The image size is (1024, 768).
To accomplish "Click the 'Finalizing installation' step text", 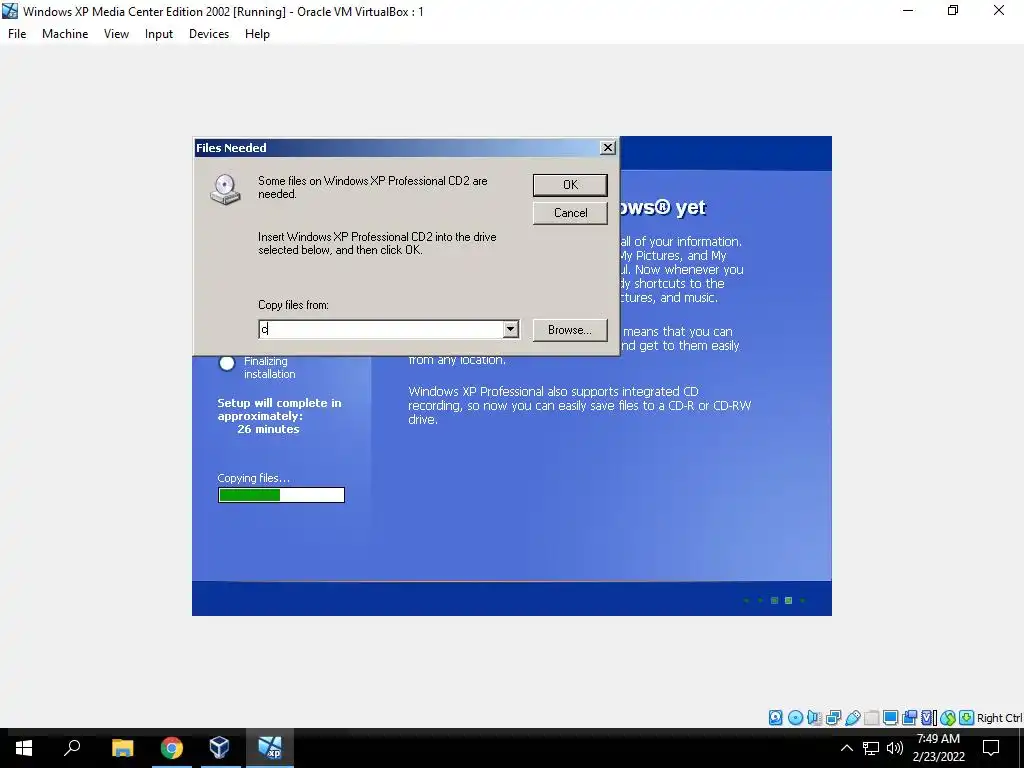I will 270,367.
